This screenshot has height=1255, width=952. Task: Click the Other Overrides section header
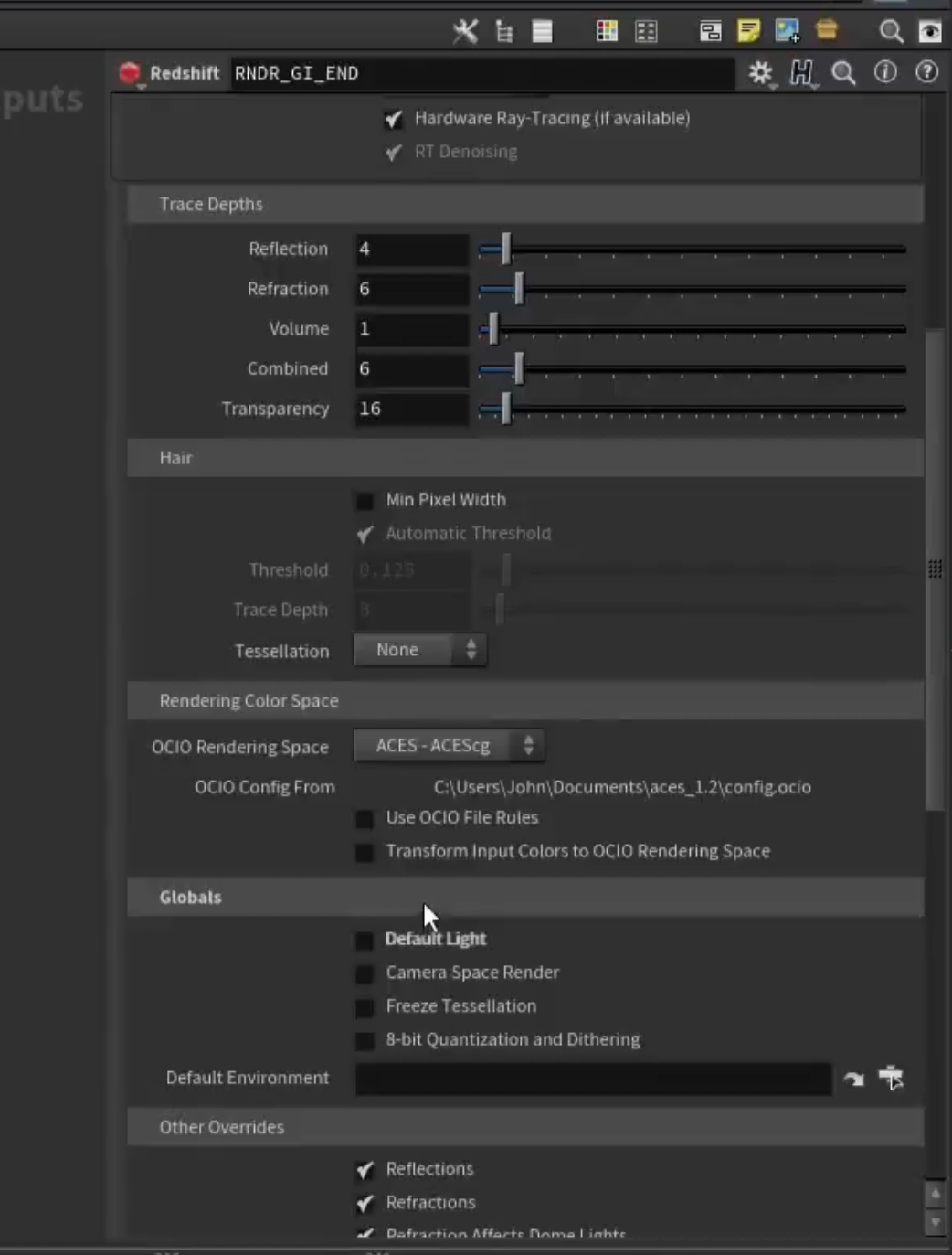[525, 1127]
